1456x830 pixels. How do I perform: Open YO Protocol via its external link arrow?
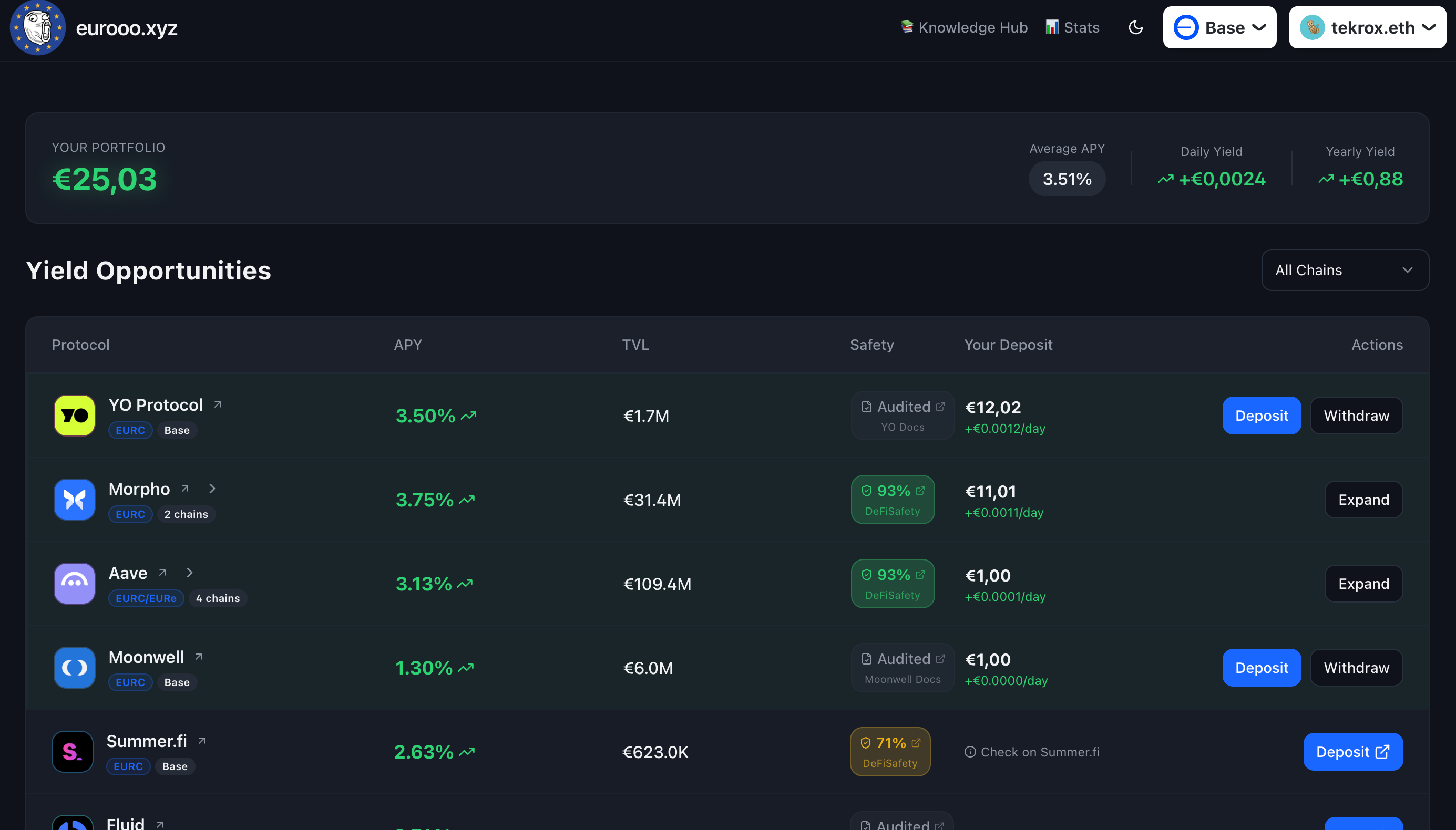[x=217, y=403]
